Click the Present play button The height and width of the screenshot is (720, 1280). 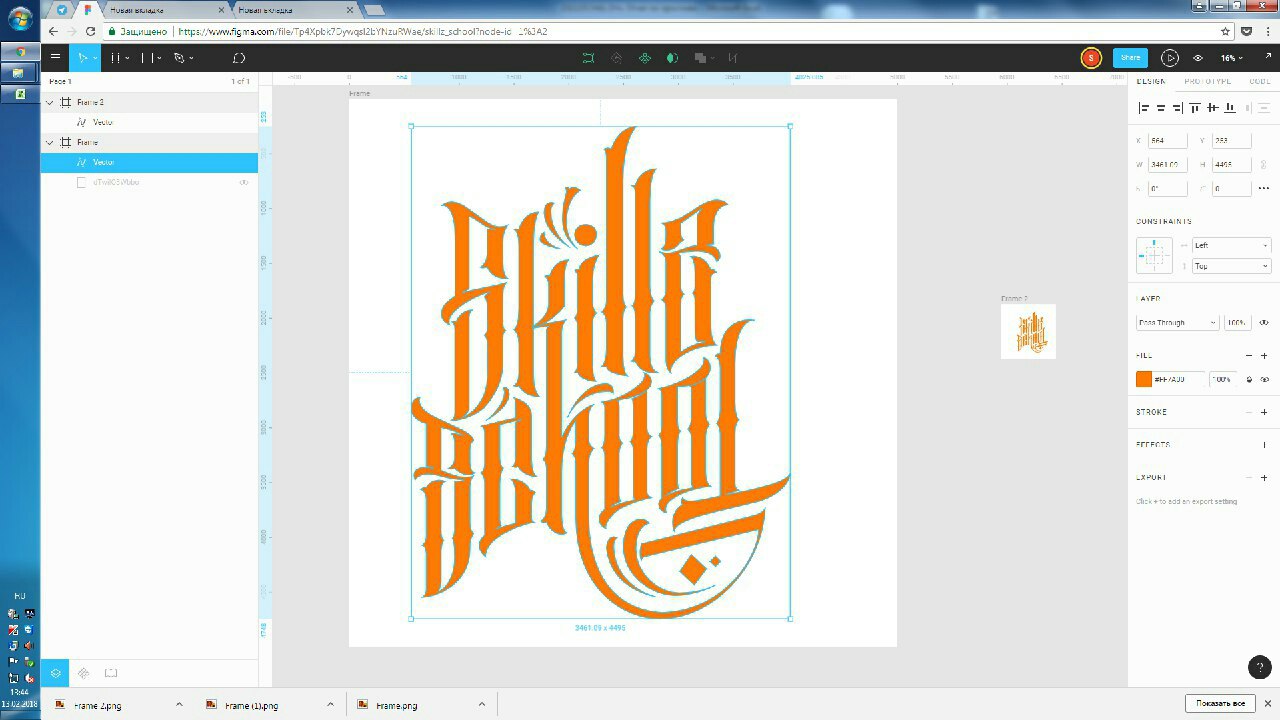pos(1169,58)
